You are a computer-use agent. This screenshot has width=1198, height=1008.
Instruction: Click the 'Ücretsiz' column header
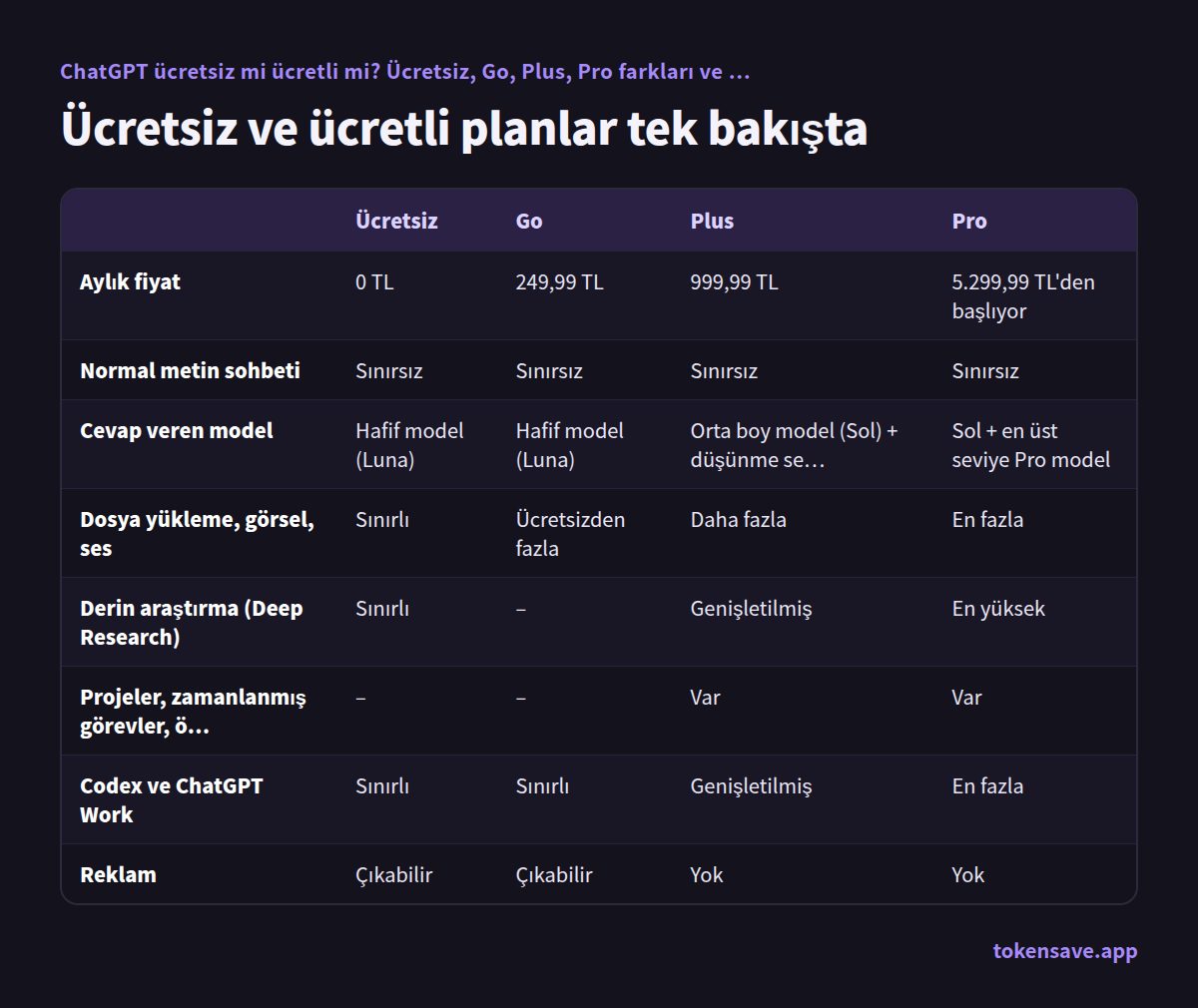(x=396, y=221)
